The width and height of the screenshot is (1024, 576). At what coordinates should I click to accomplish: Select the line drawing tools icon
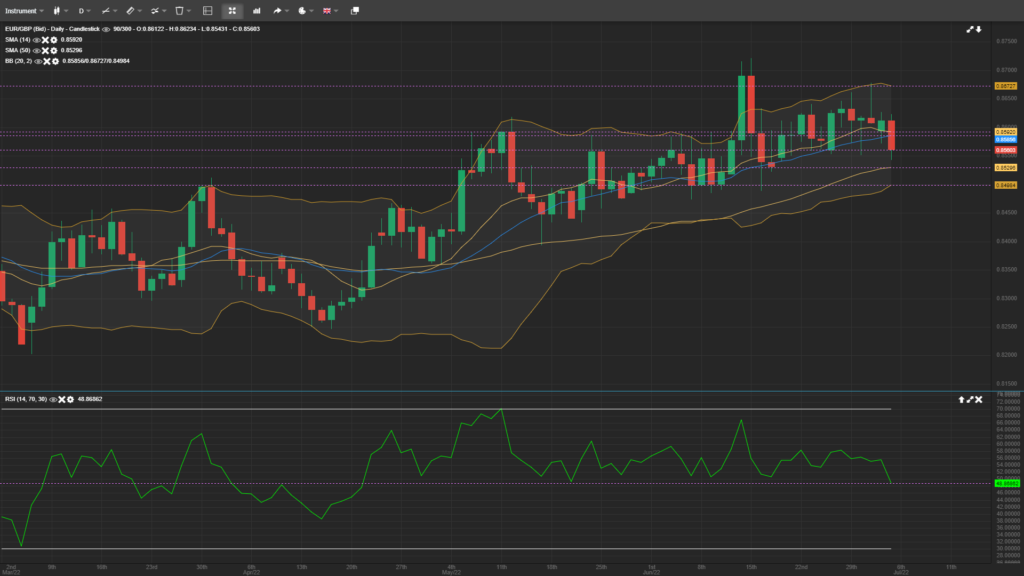(x=104, y=10)
